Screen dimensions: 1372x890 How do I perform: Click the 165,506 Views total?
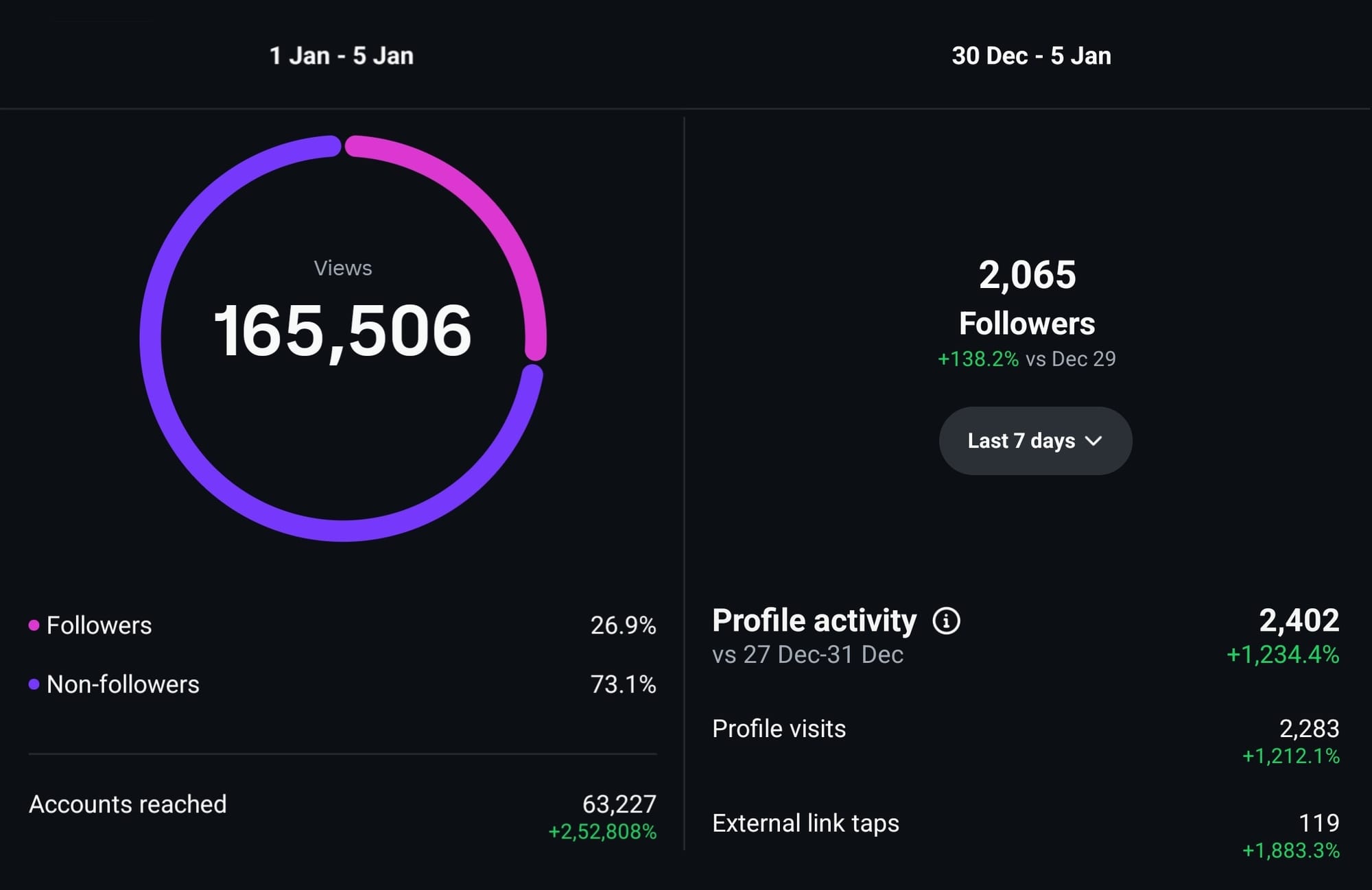tap(342, 331)
